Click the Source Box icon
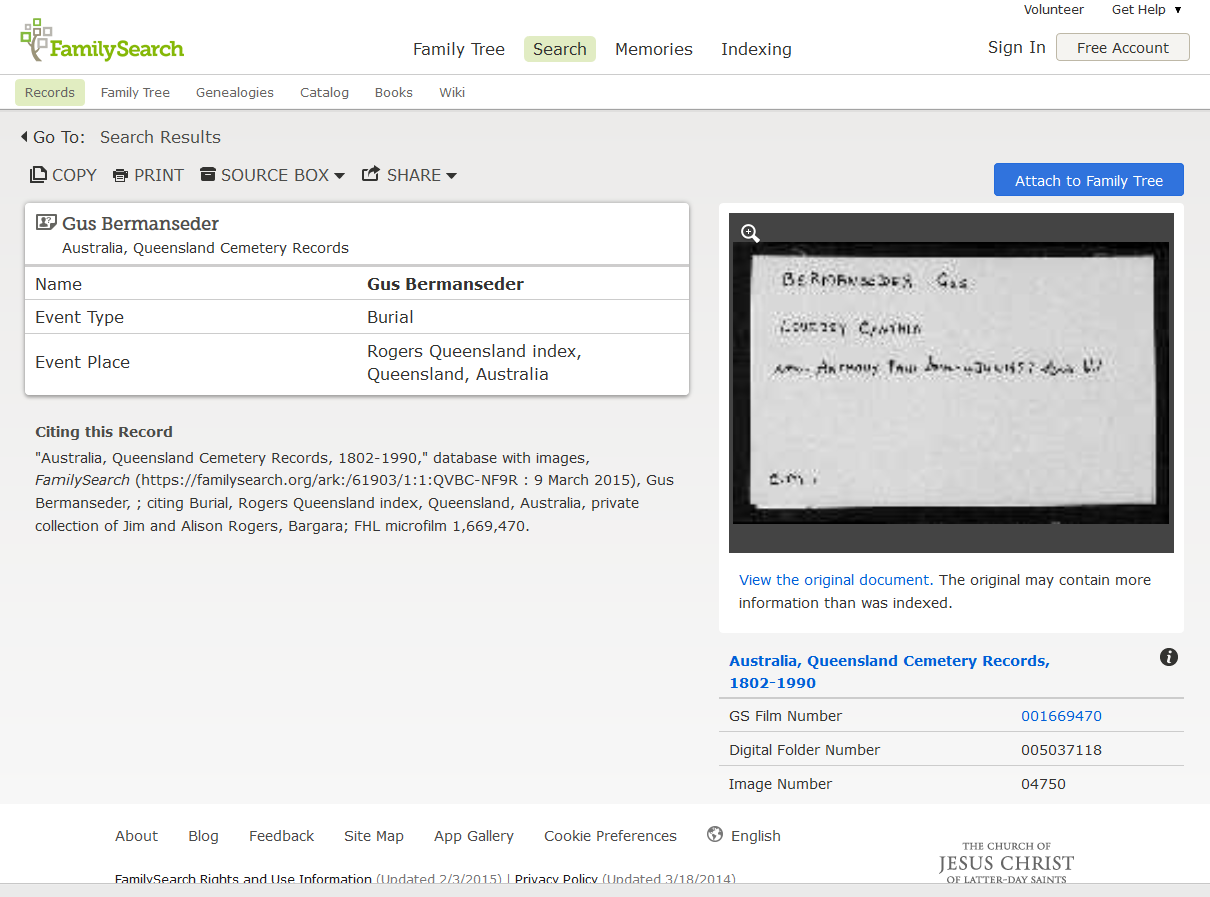Image resolution: width=1210 pixels, height=897 pixels. pos(208,175)
